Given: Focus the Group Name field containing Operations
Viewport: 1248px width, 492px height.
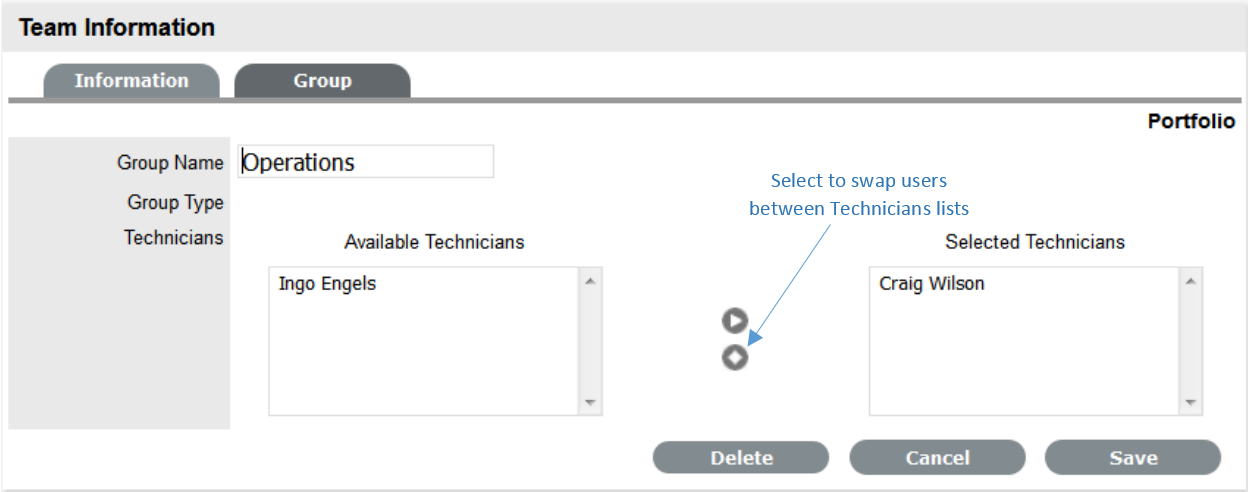Looking at the screenshot, I should 366,162.
